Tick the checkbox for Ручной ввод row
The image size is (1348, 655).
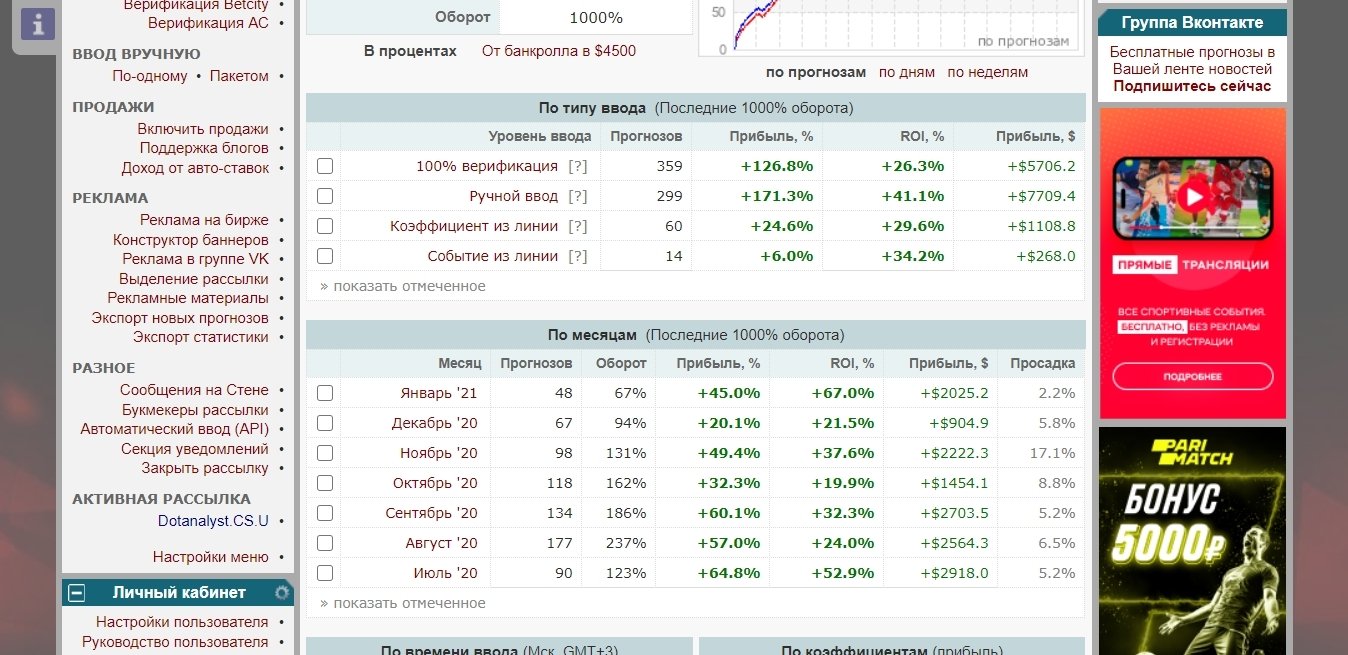(x=324, y=196)
